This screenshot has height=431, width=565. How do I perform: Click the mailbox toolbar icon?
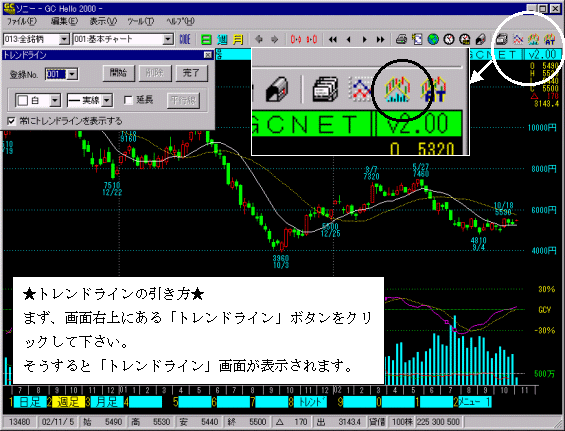481,39
